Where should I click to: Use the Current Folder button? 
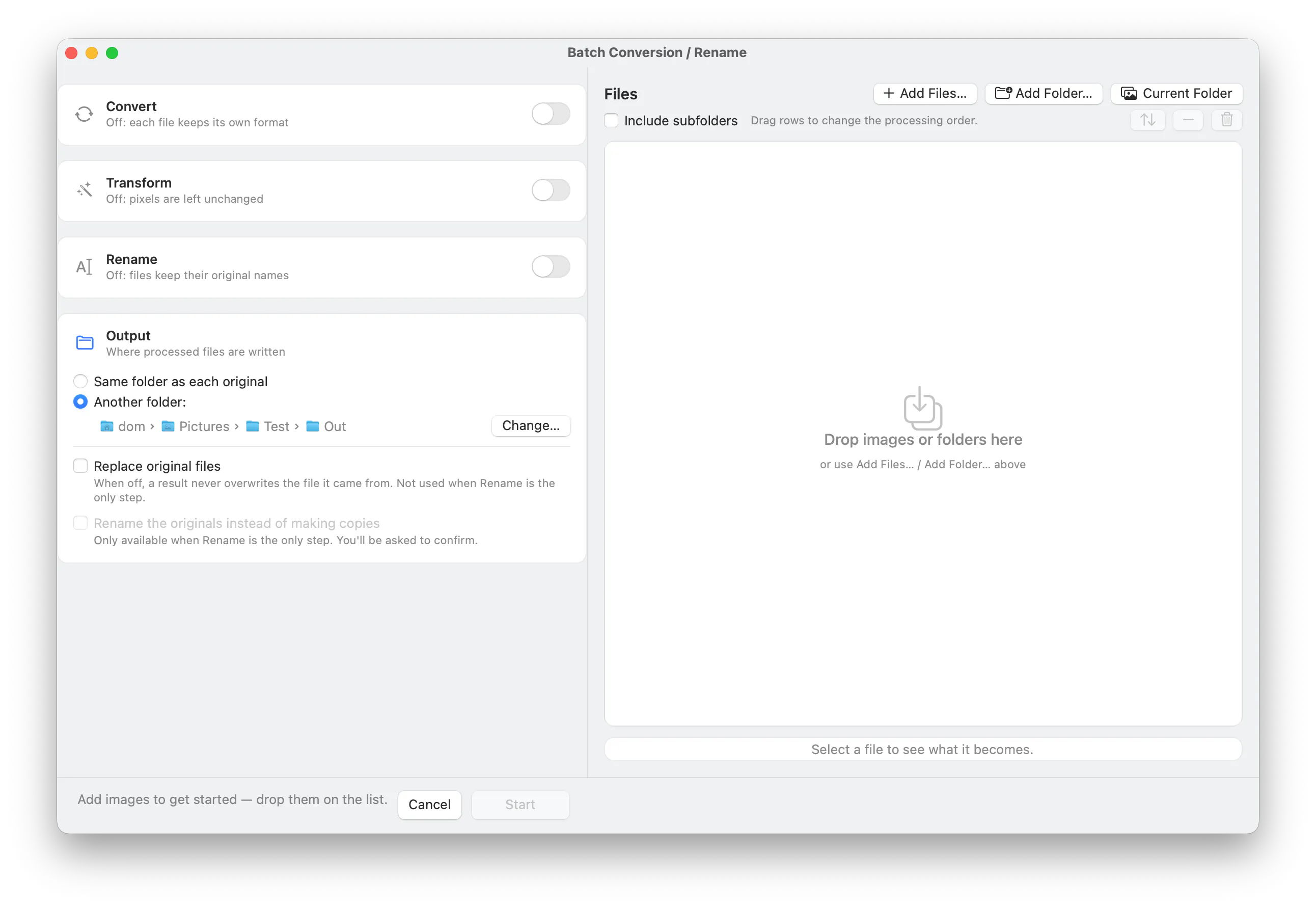point(1176,93)
